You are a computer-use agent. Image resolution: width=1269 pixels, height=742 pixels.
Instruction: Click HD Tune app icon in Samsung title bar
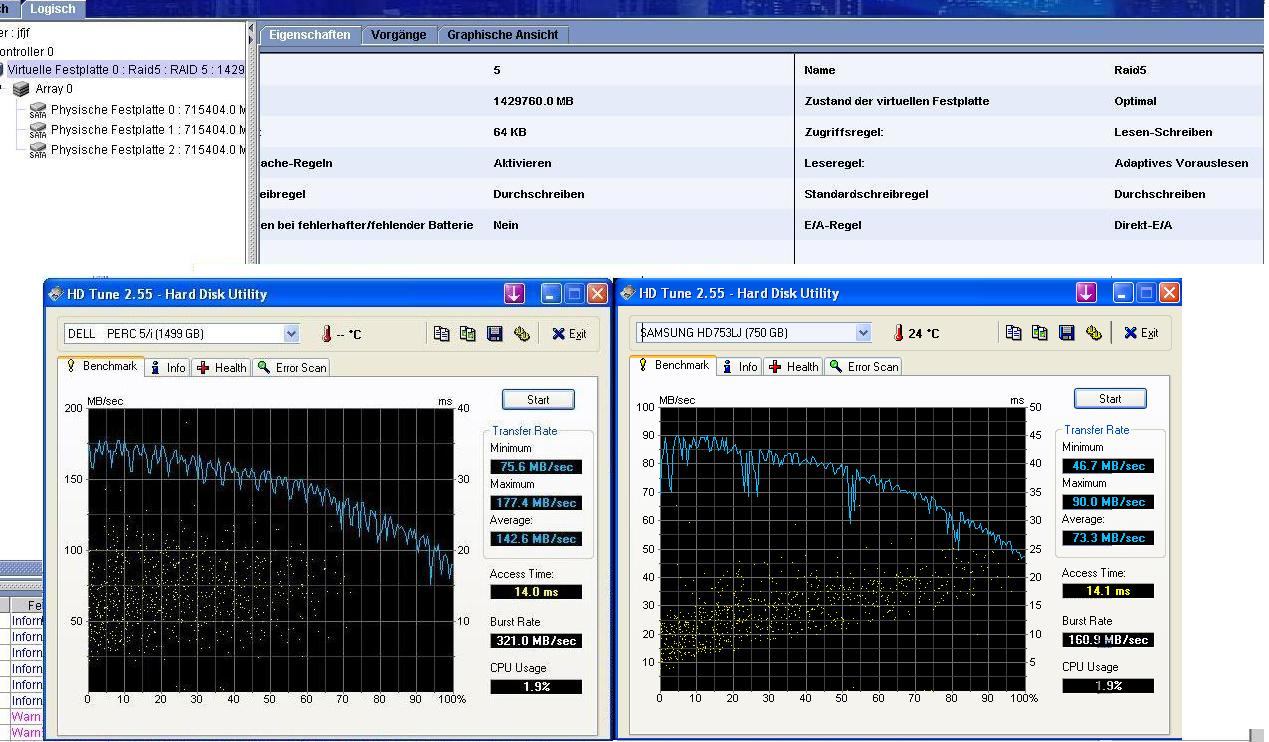click(x=627, y=293)
